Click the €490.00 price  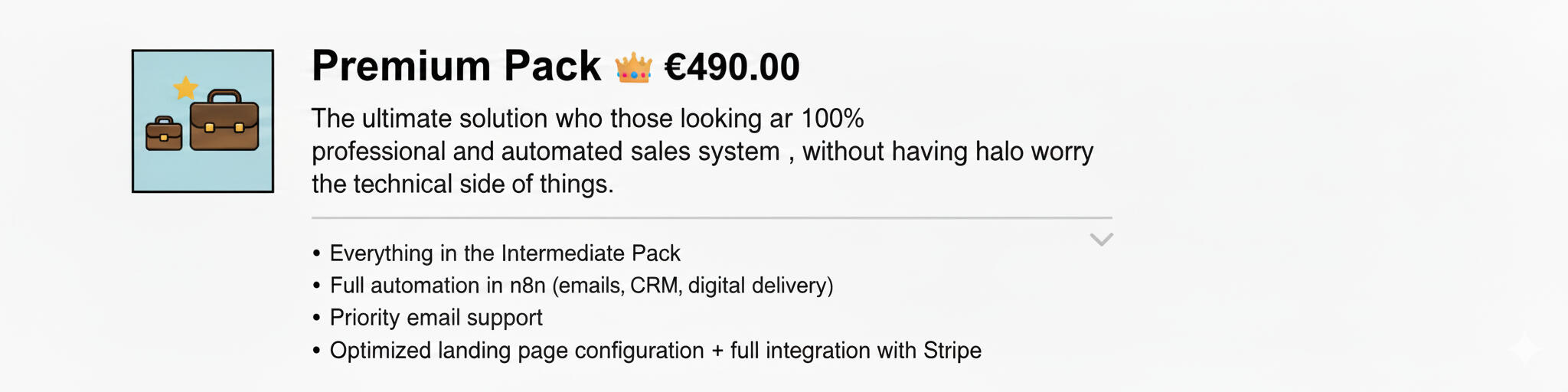[732, 67]
